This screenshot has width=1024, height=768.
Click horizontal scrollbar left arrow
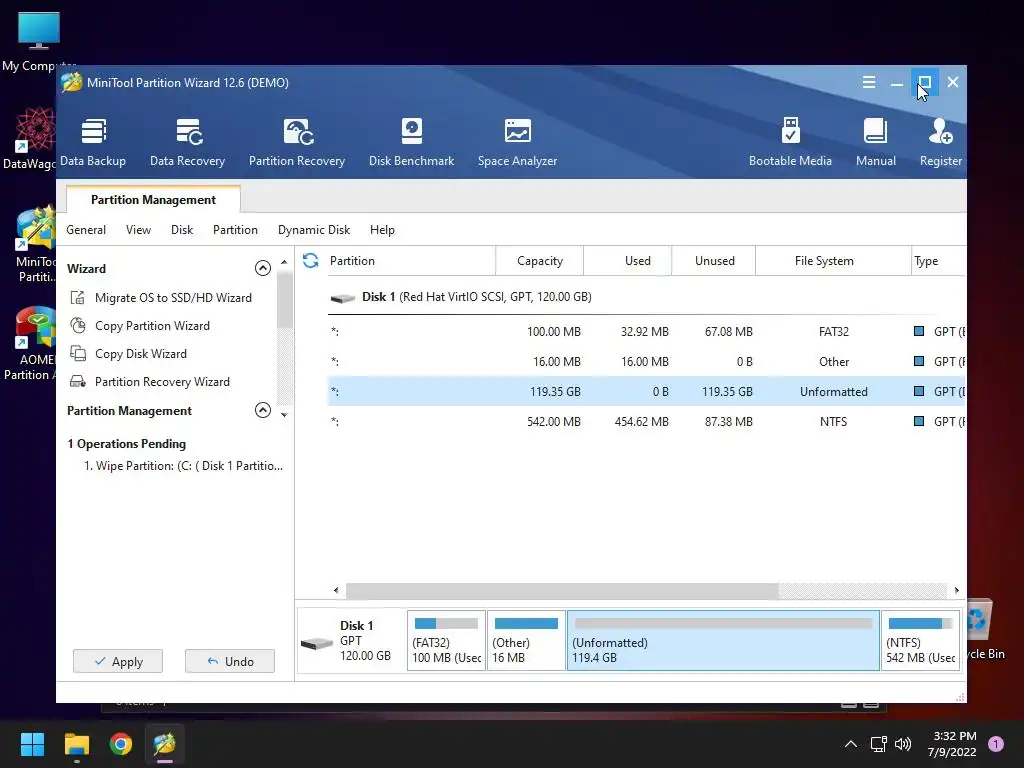coord(336,590)
